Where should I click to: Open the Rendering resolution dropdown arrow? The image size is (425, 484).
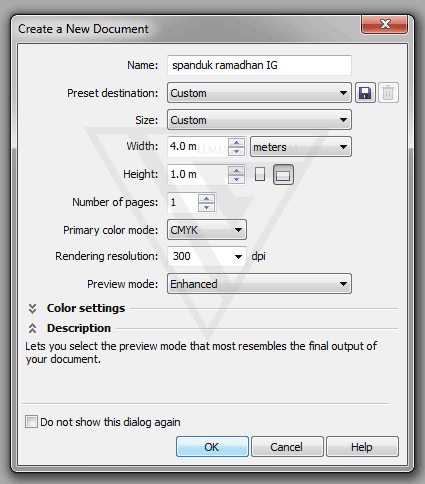click(238, 256)
